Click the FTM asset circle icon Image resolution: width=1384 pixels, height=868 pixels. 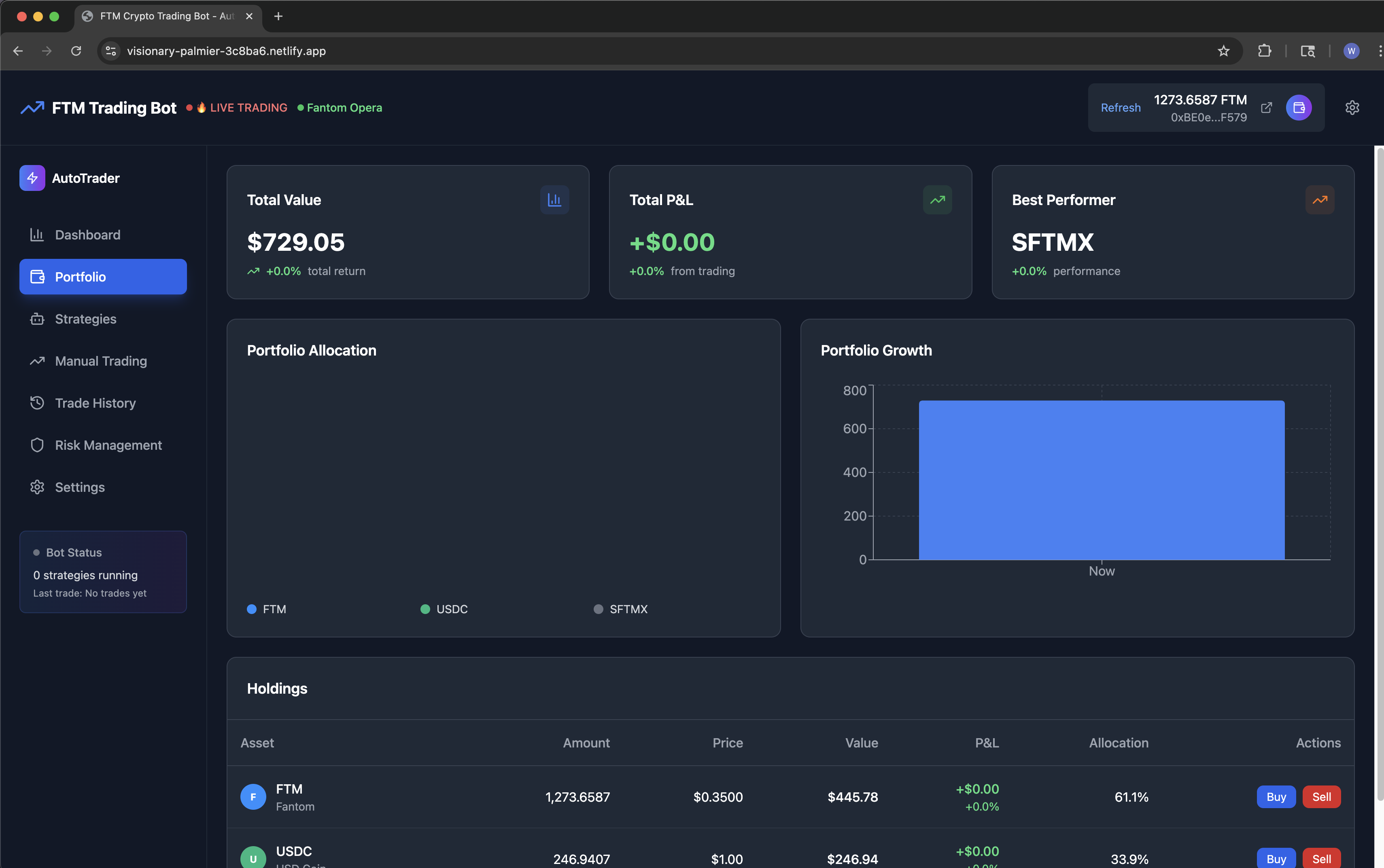pyautogui.click(x=253, y=797)
